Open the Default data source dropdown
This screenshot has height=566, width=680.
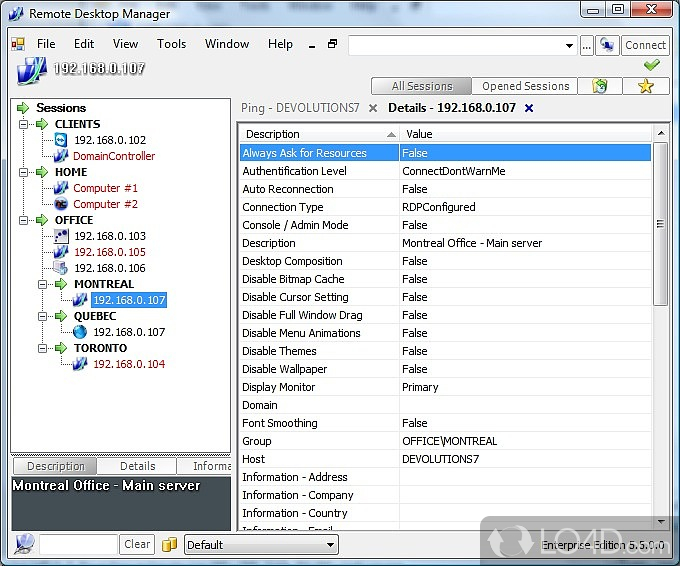click(330, 545)
